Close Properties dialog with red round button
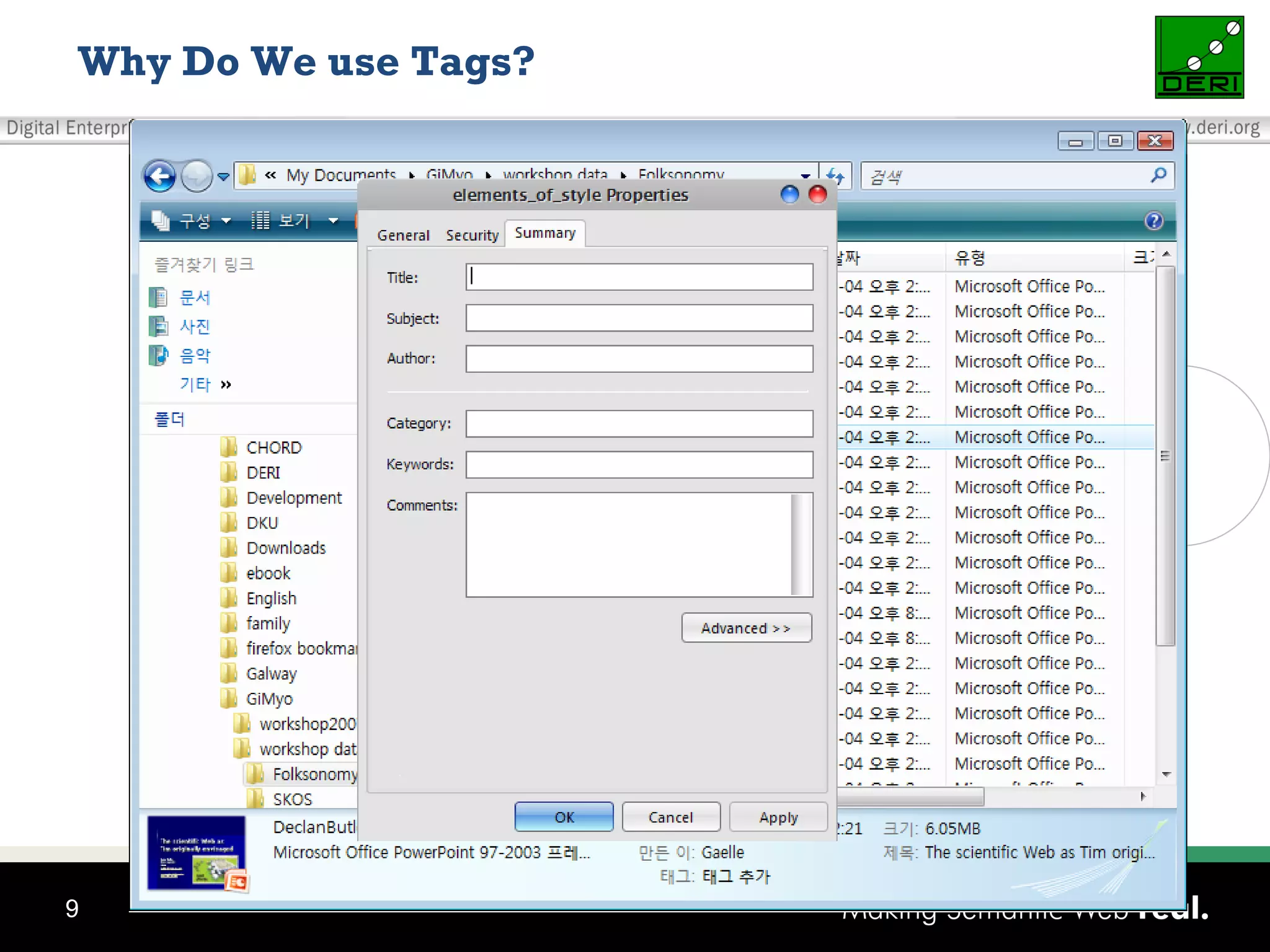 (x=818, y=195)
